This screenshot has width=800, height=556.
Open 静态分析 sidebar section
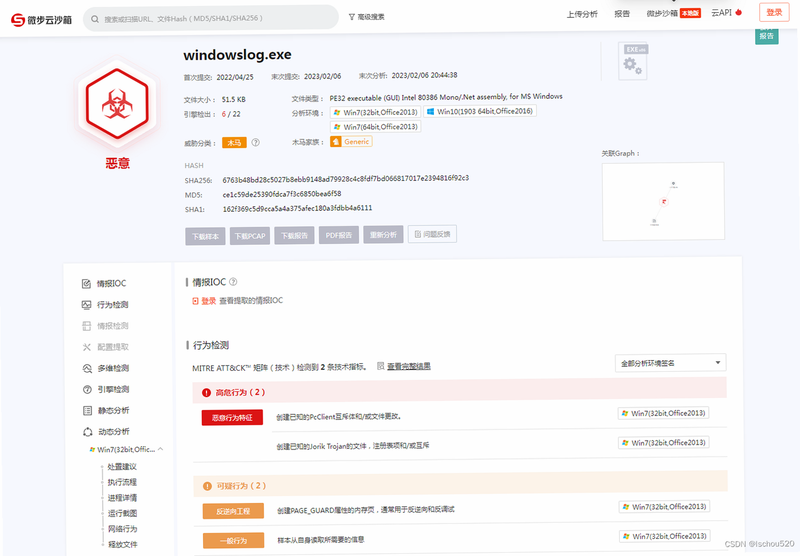(106, 410)
